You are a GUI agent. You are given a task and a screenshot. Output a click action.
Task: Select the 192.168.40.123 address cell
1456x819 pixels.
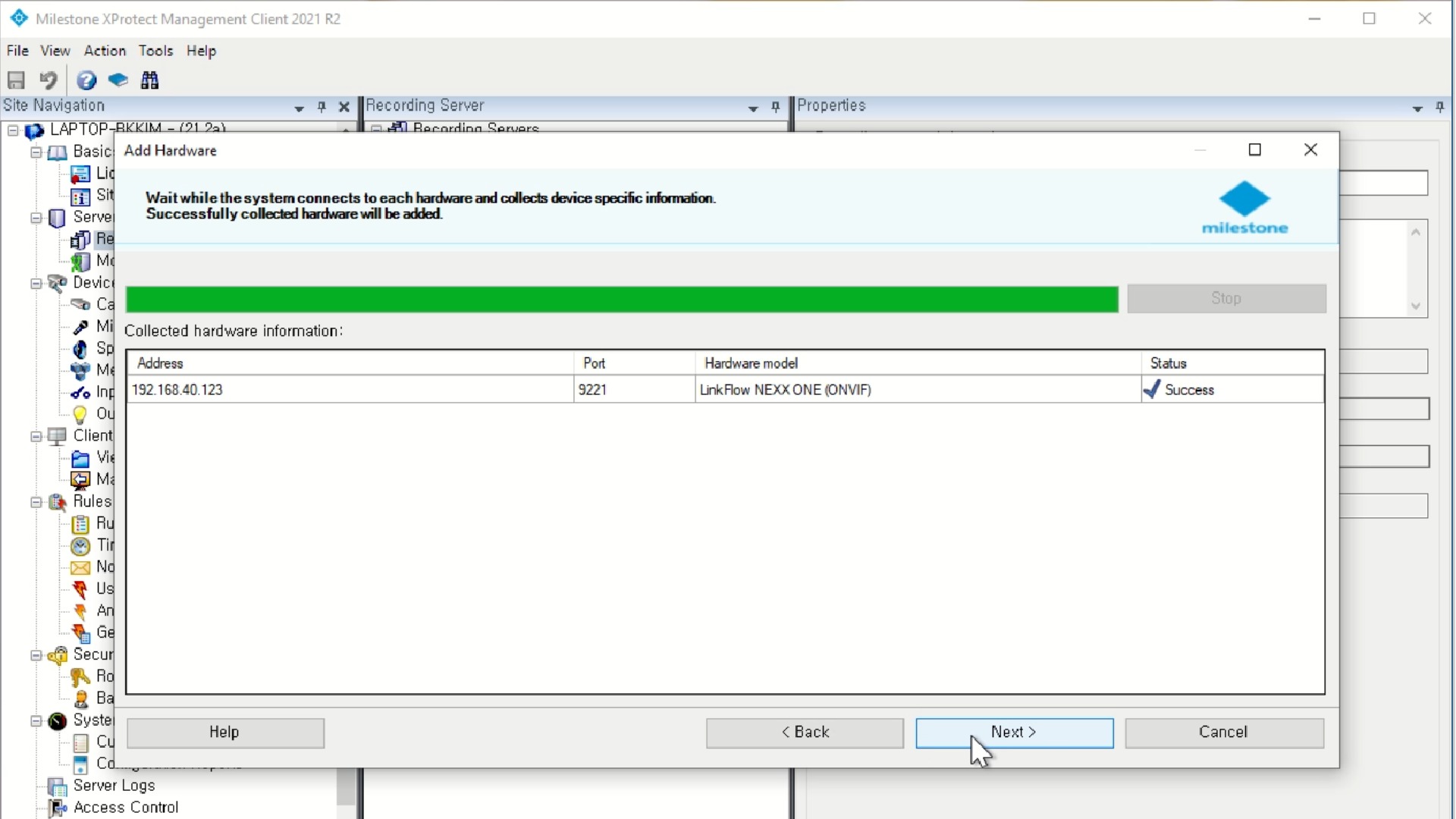coord(350,390)
